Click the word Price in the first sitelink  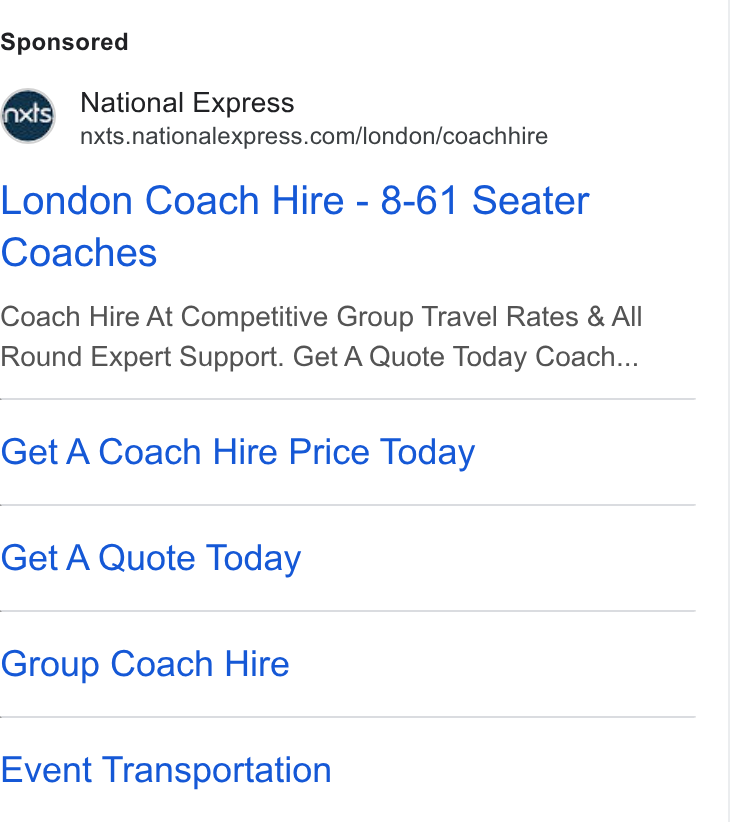click(x=329, y=452)
